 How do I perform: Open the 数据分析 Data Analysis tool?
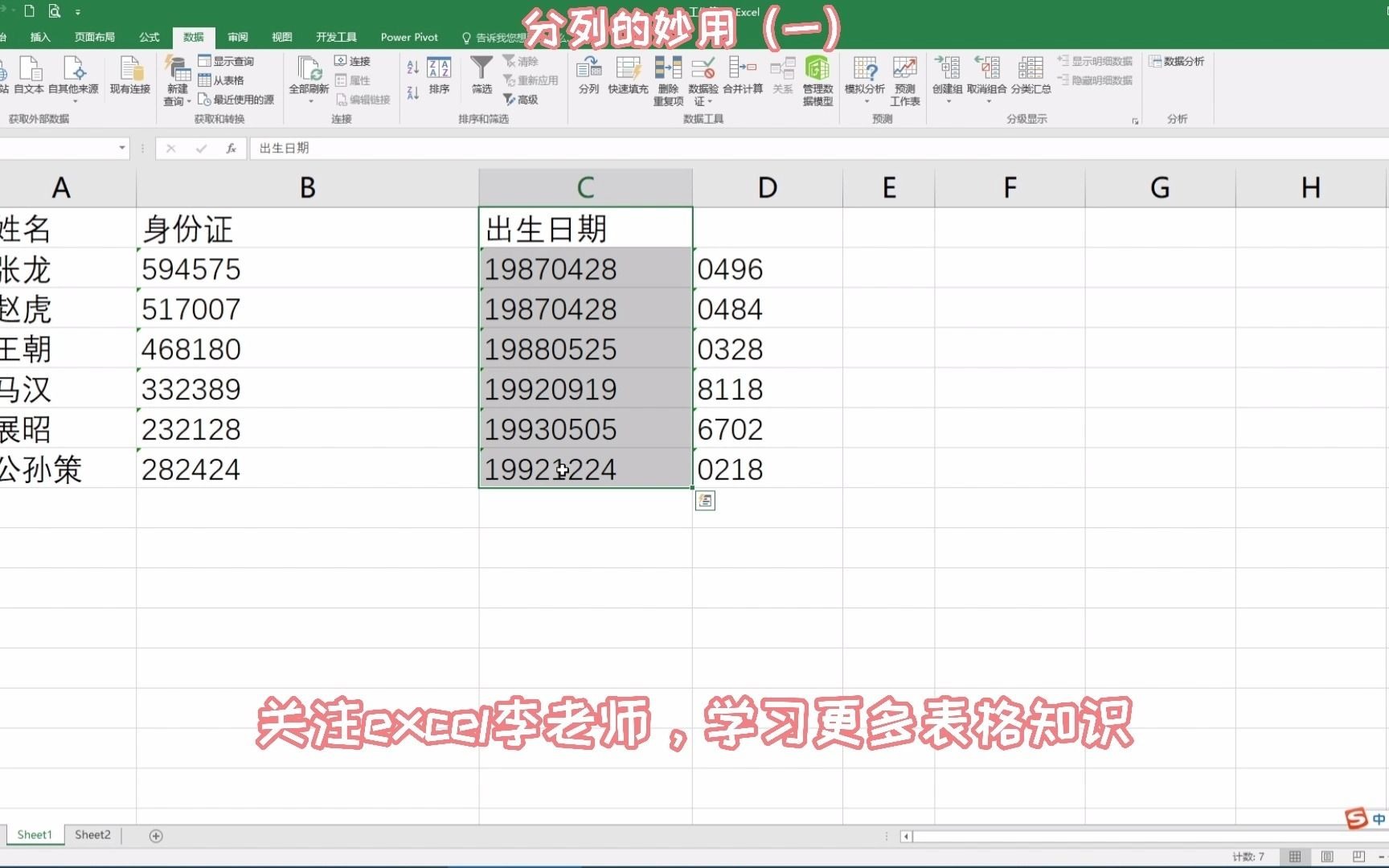tap(1176, 61)
